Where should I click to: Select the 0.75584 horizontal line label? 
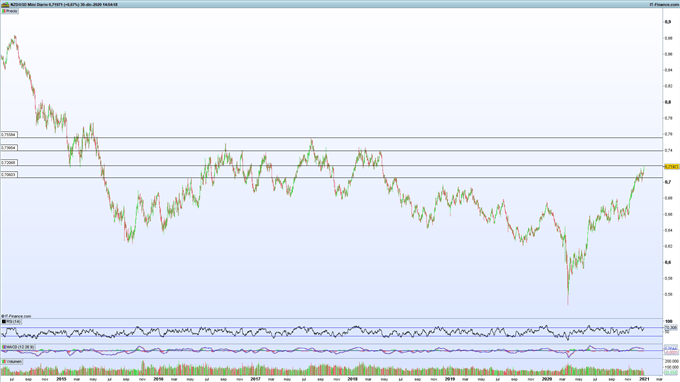pyautogui.click(x=9, y=135)
